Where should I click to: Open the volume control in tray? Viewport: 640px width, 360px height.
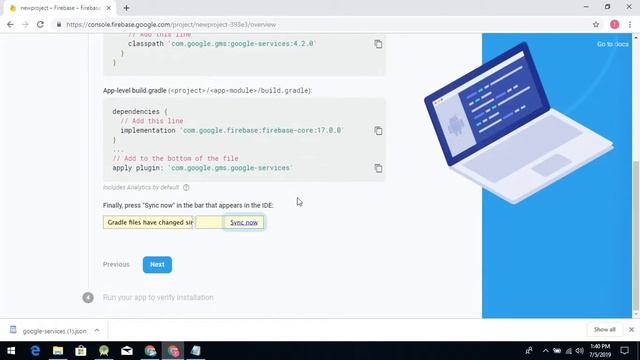580,351
